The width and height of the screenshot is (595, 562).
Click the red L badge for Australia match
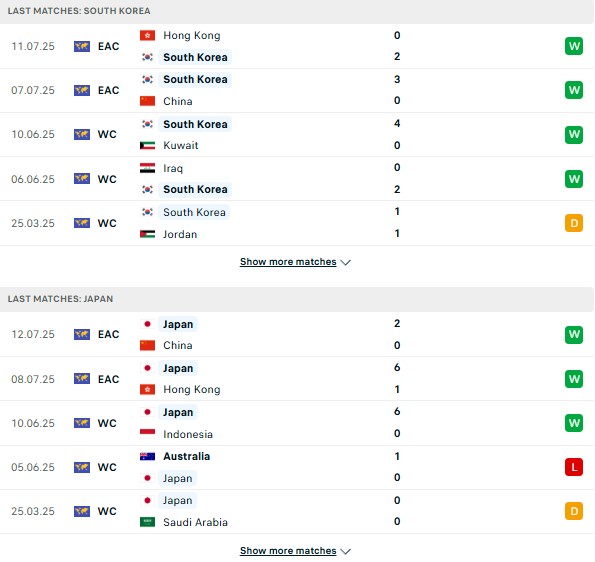tap(574, 467)
